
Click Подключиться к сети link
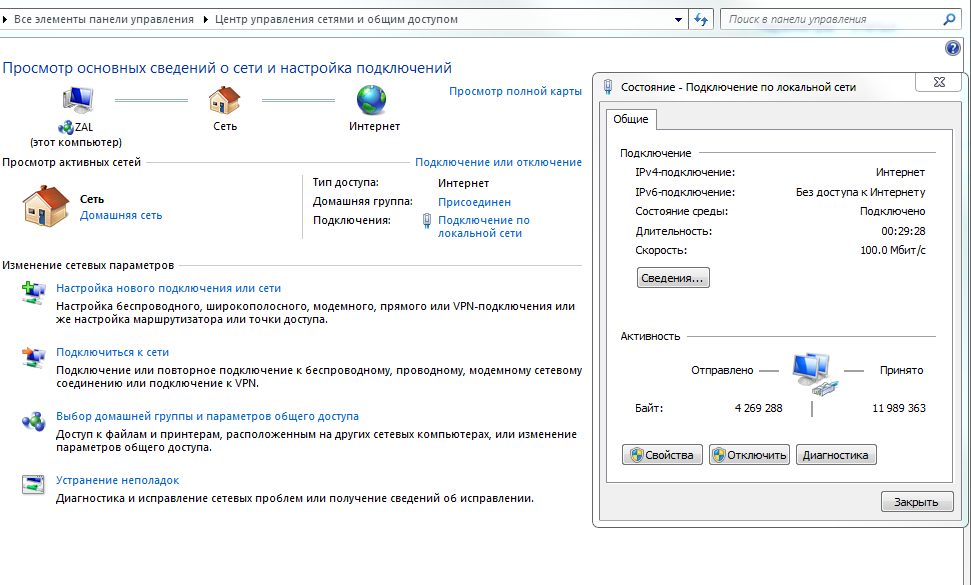(x=113, y=352)
